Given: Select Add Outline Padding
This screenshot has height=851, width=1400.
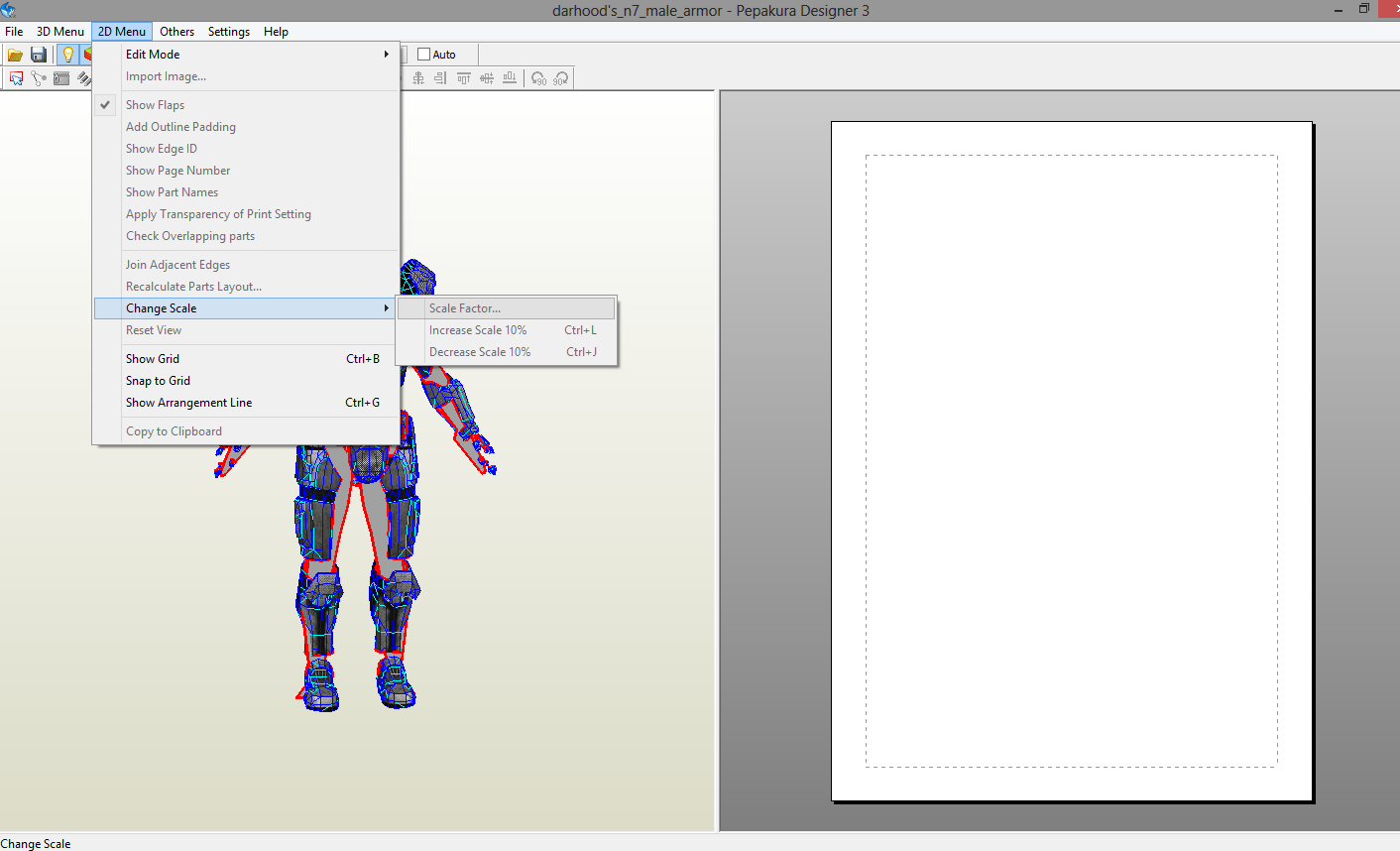Looking at the screenshot, I should 246,127.
